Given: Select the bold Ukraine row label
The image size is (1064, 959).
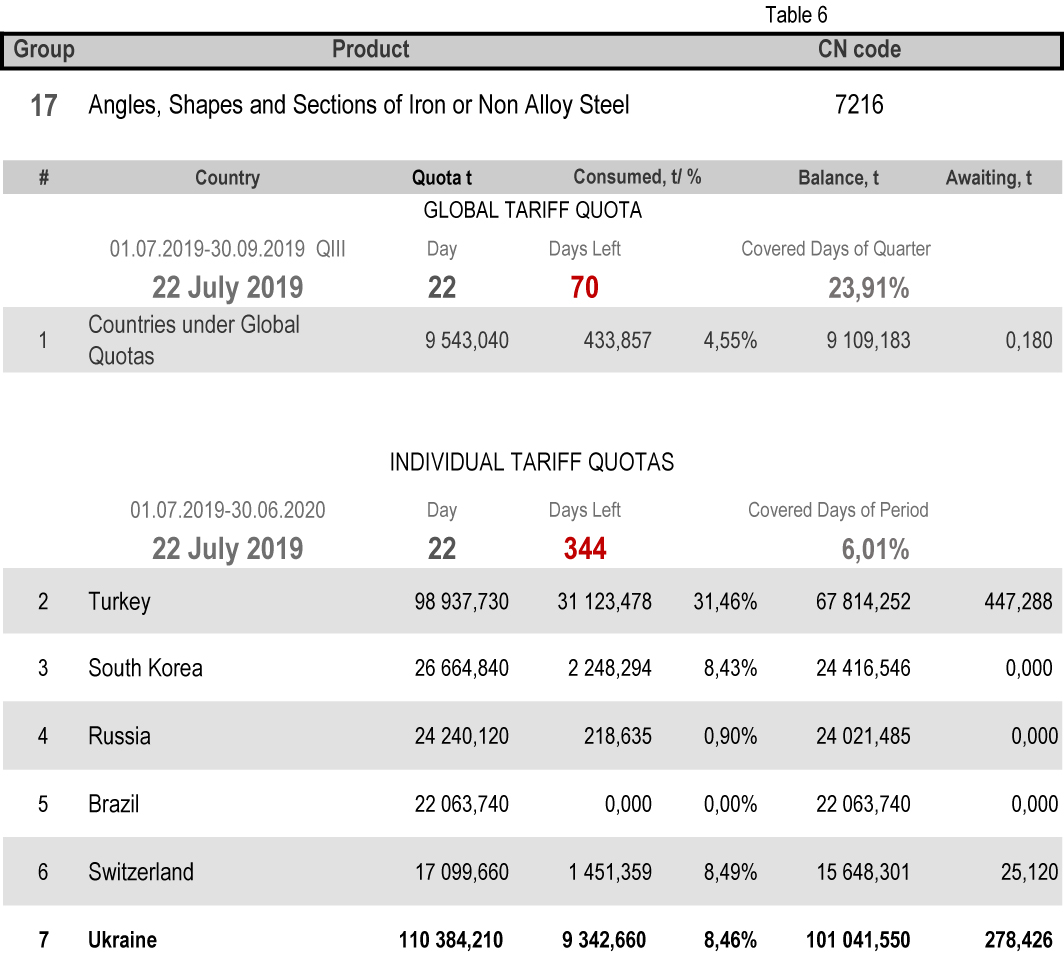Looking at the screenshot, I should pos(122,940).
